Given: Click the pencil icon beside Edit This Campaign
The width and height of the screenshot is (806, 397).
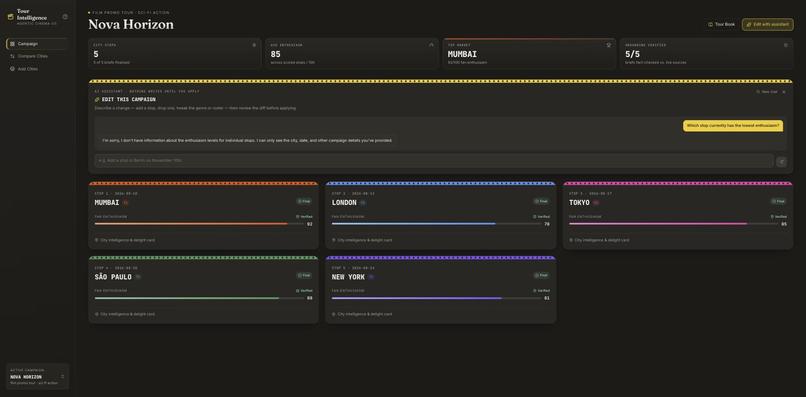Looking at the screenshot, I should coord(97,100).
